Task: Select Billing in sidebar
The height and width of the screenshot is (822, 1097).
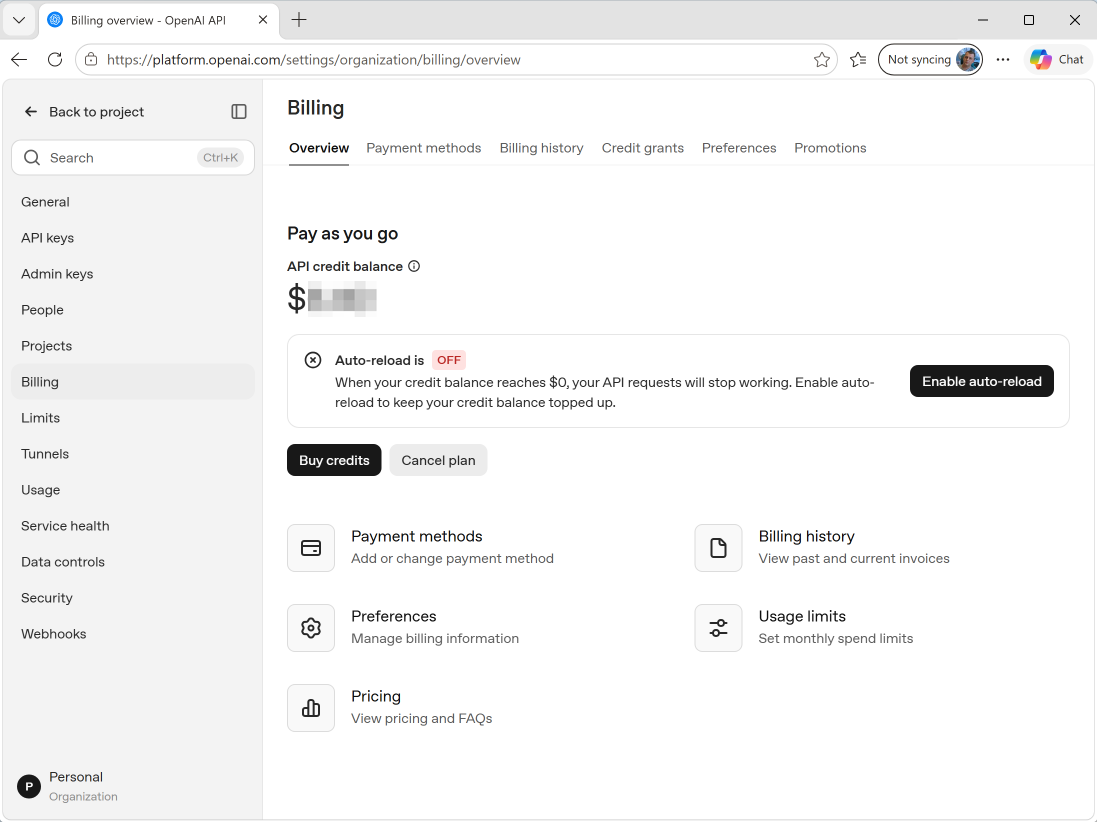Action: (133, 382)
